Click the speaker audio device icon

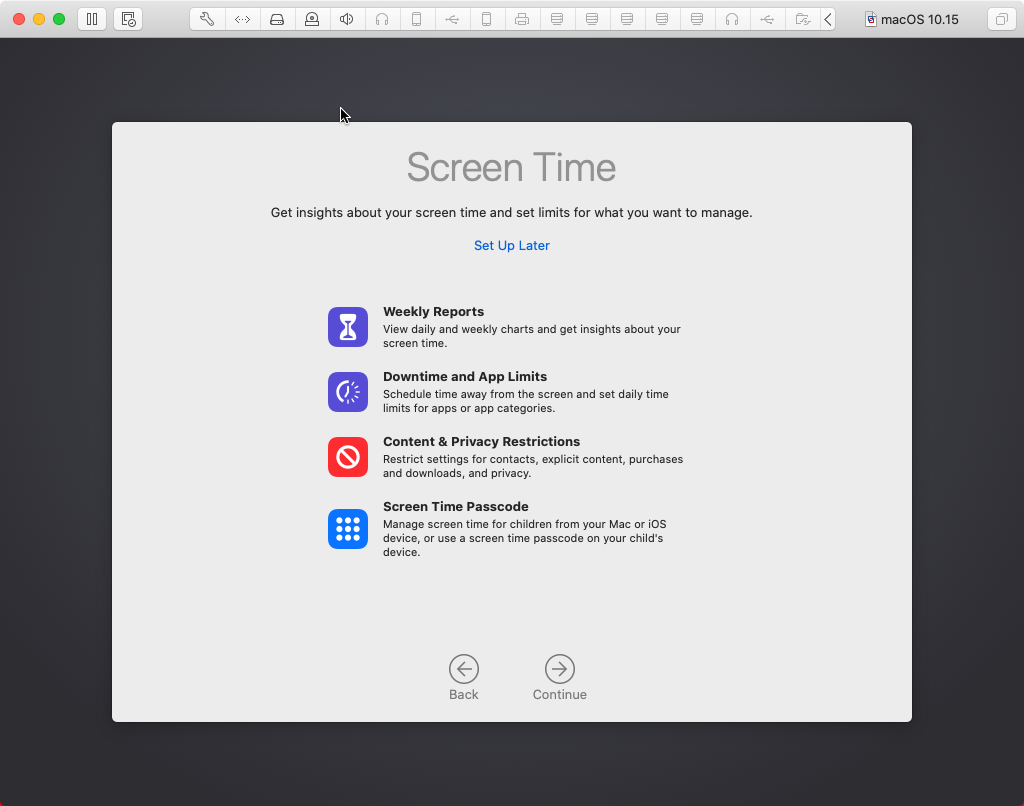pos(347,18)
